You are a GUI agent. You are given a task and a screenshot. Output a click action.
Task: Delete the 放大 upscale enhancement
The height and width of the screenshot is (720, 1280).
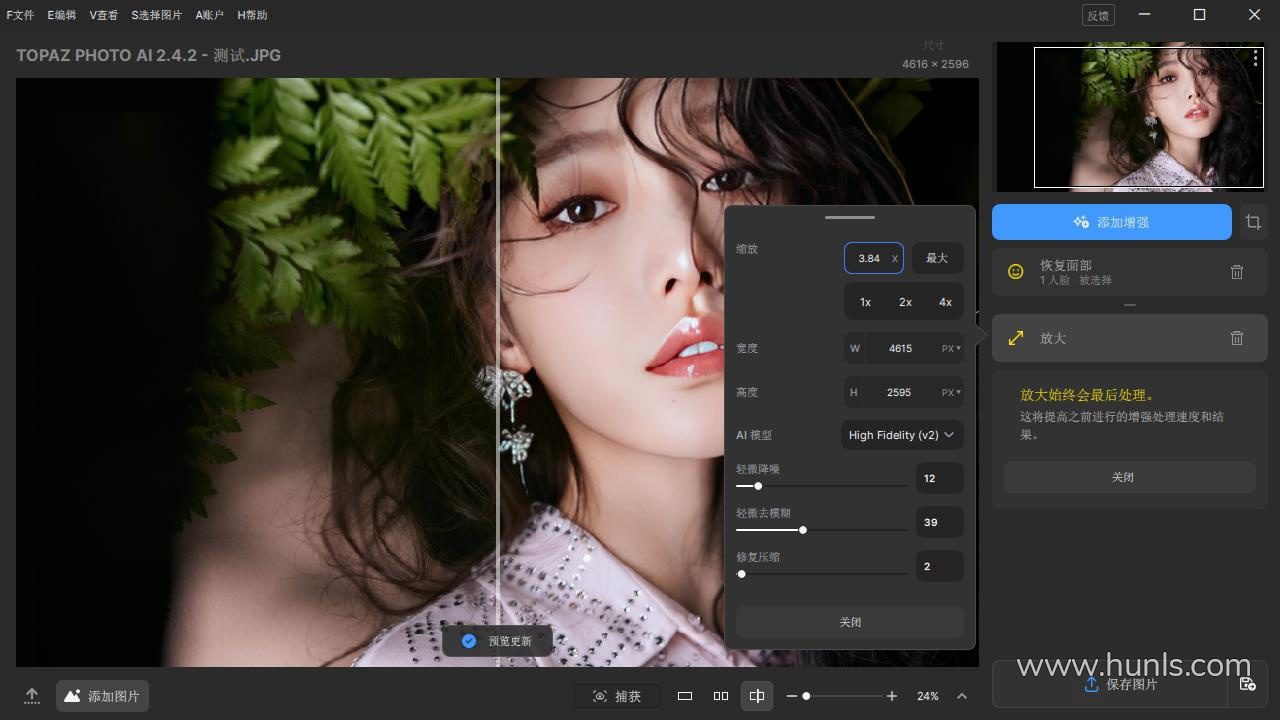coord(1236,338)
